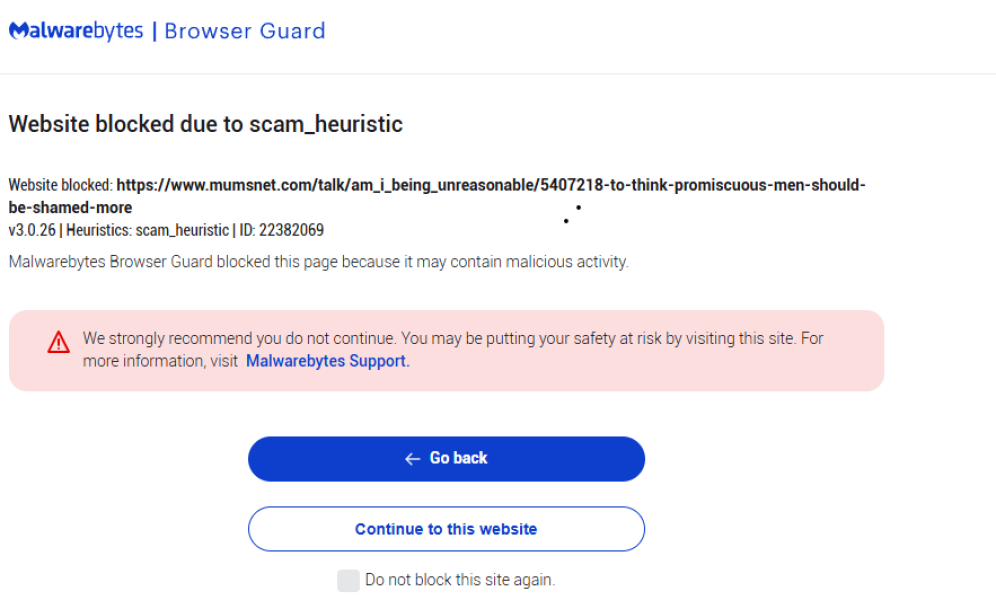
Task: Select the pink warning banner
Action: click(x=446, y=350)
